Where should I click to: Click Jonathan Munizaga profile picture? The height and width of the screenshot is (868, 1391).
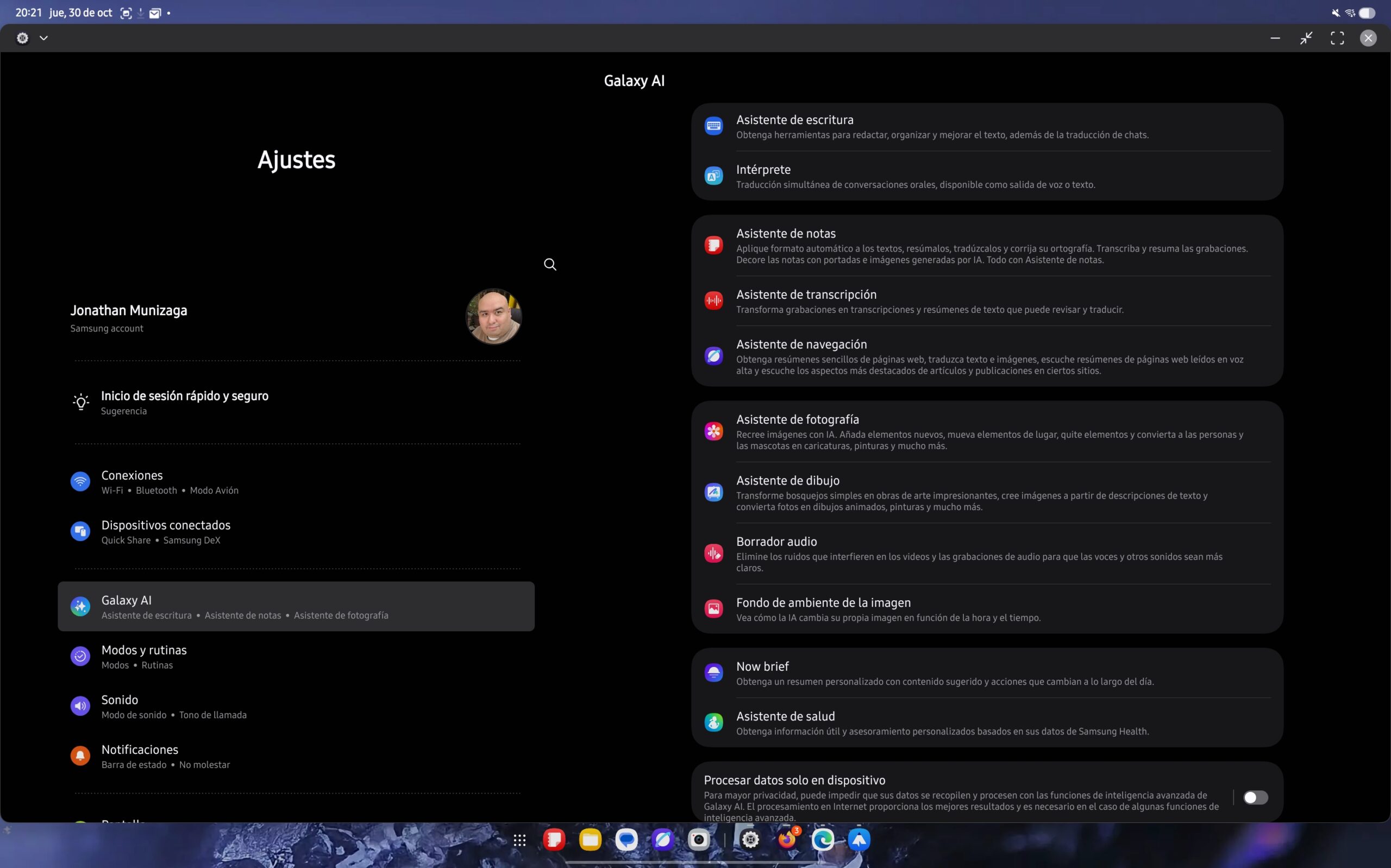click(x=493, y=316)
